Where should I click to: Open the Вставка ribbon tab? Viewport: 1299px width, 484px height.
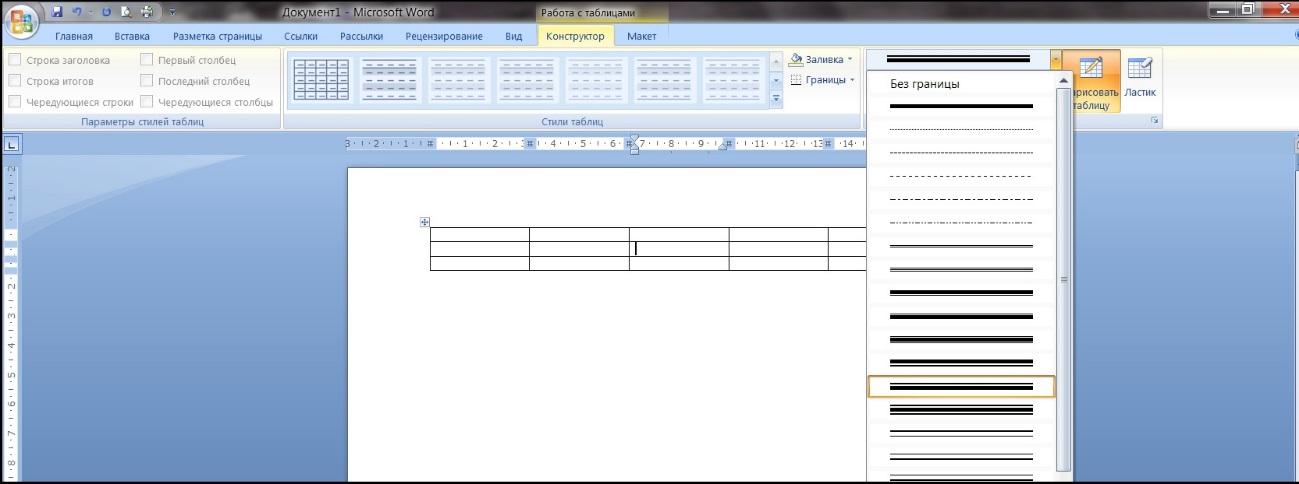click(x=132, y=37)
